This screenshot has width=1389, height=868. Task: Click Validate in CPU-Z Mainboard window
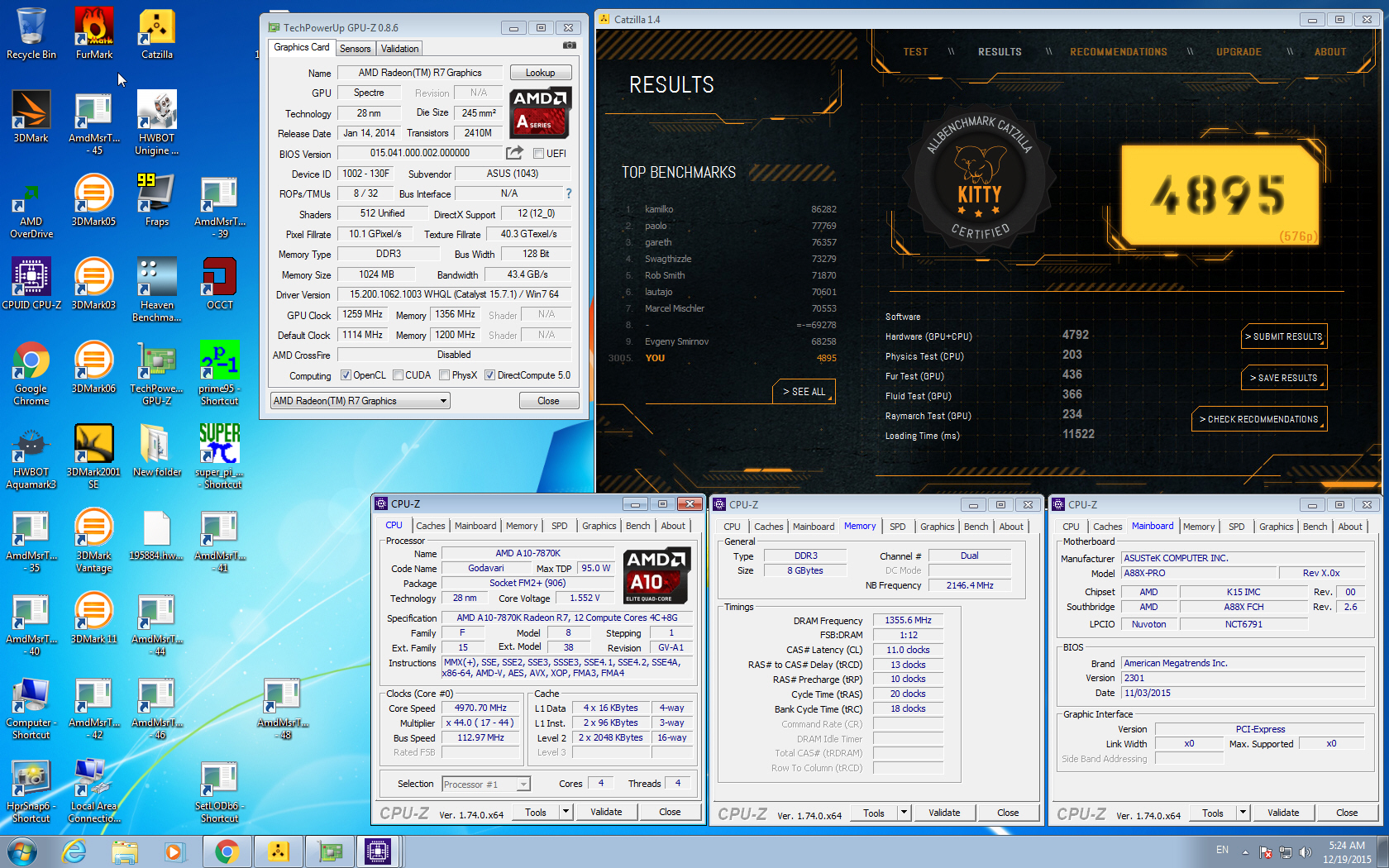tap(1283, 813)
